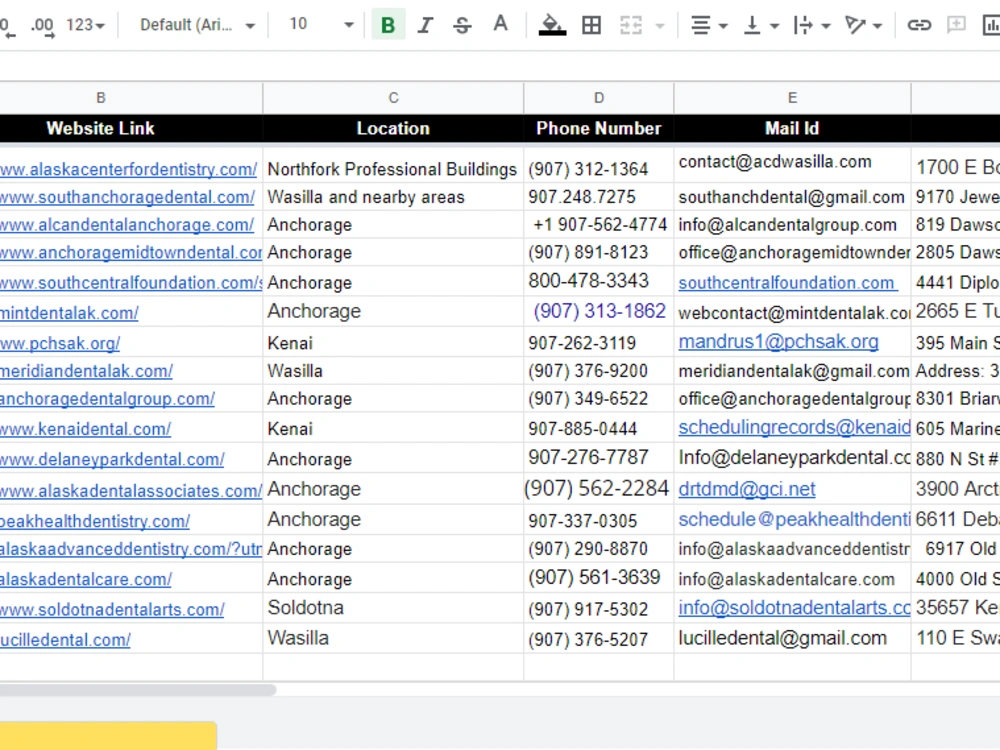Open alcandentalanchorage.com link
This screenshot has height=750, width=1000.
coord(126,225)
